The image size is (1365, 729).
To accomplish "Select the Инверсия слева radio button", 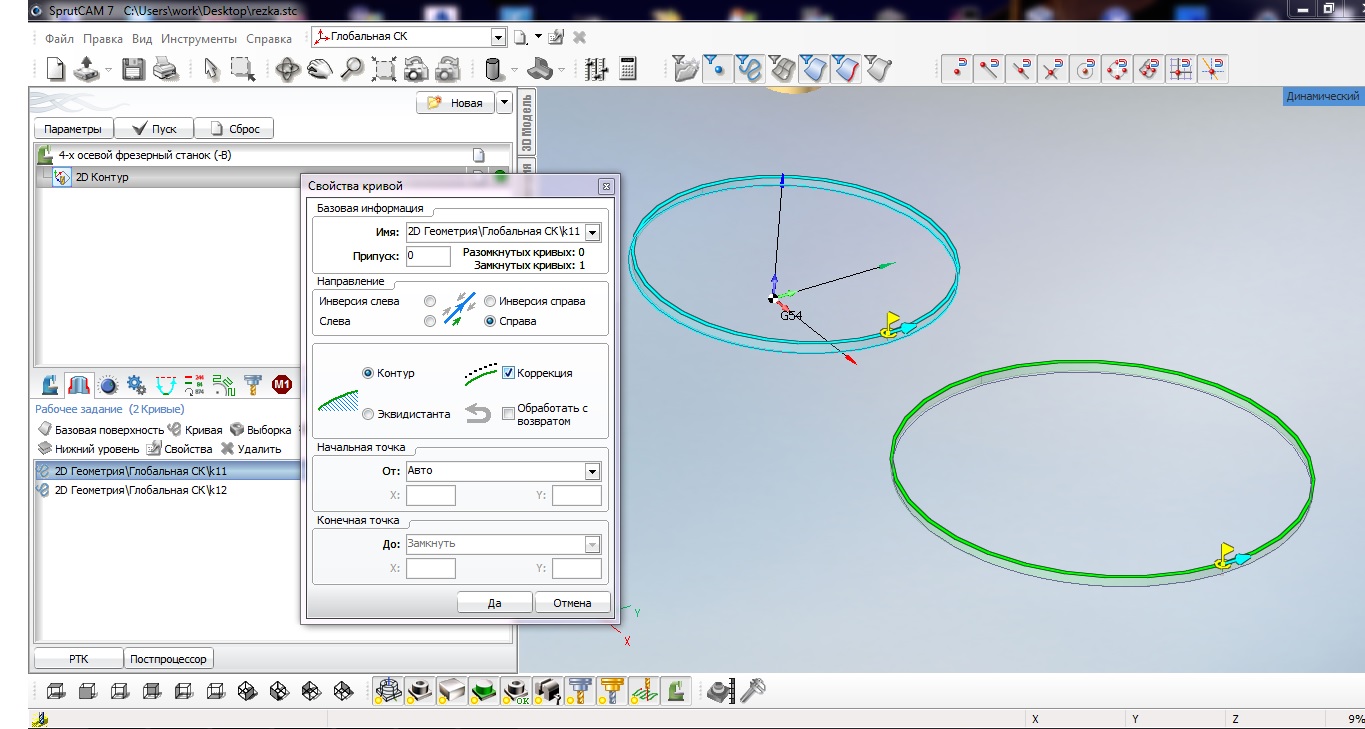I will pyautogui.click(x=430, y=301).
